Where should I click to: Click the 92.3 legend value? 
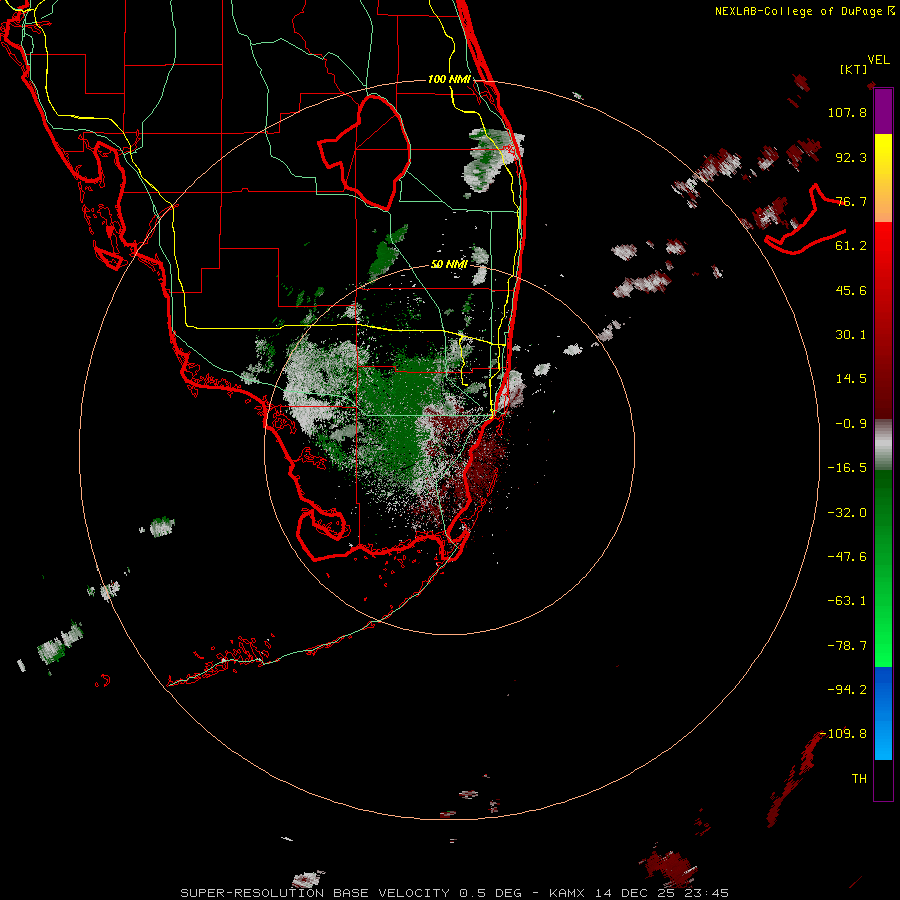pos(851,157)
